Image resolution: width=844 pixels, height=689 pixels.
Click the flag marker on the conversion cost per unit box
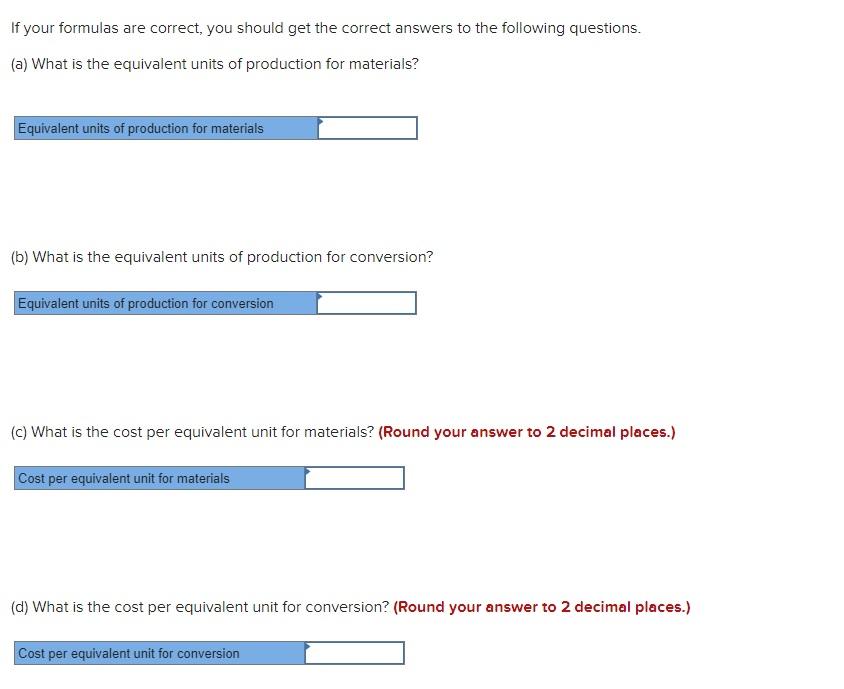click(x=306, y=644)
